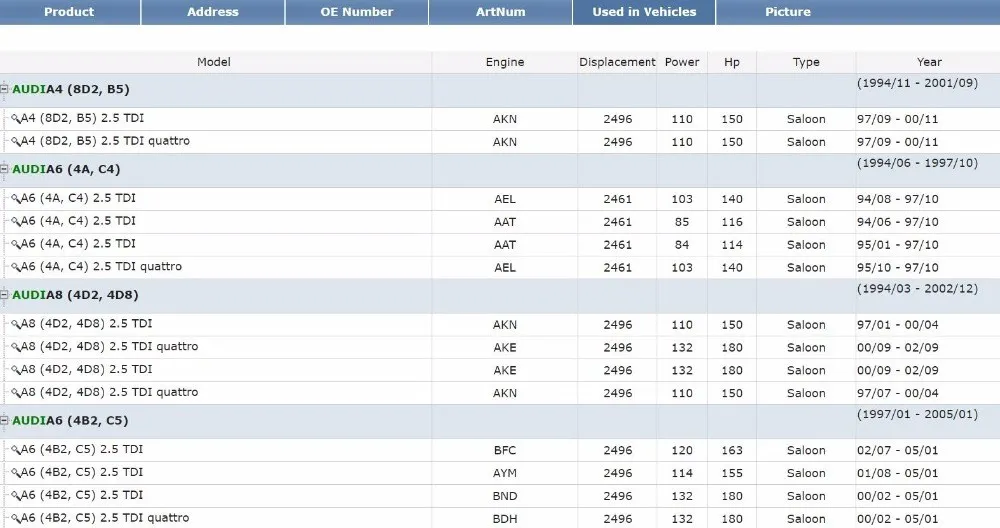1000x528 pixels.
Task: Click year cell 02/07 - 05/01
Action: coord(897,450)
